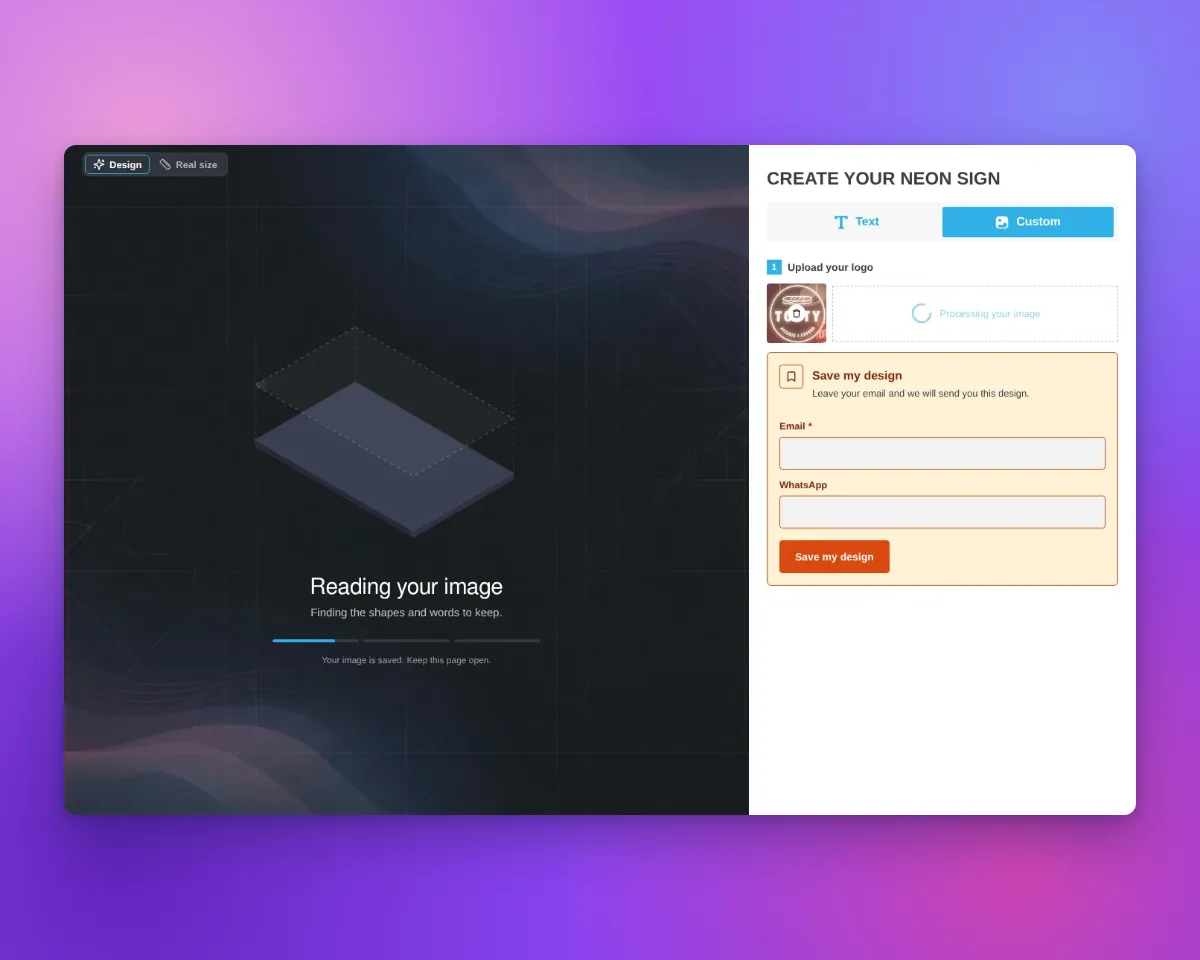Click the CREATE YOUR NEON SIGN heading
Screen dimensions: 1200x960
(883, 179)
